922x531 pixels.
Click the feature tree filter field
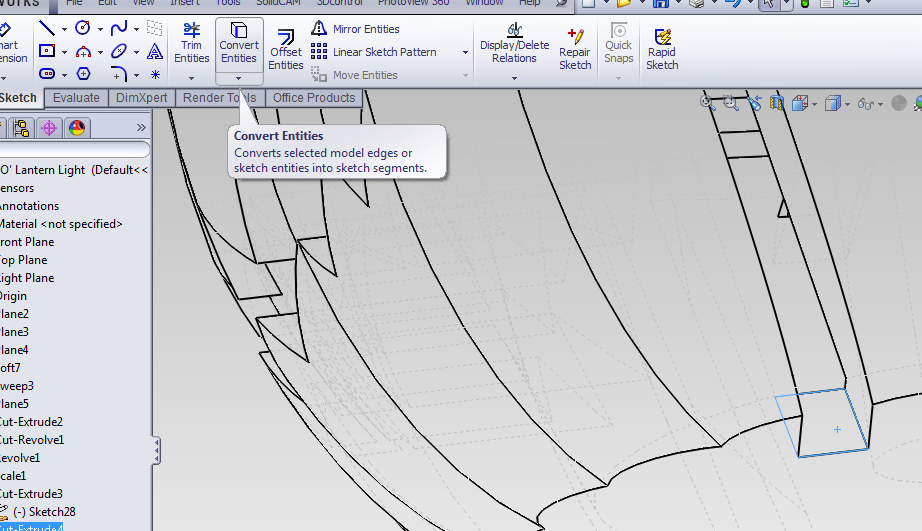coord(75,149)
